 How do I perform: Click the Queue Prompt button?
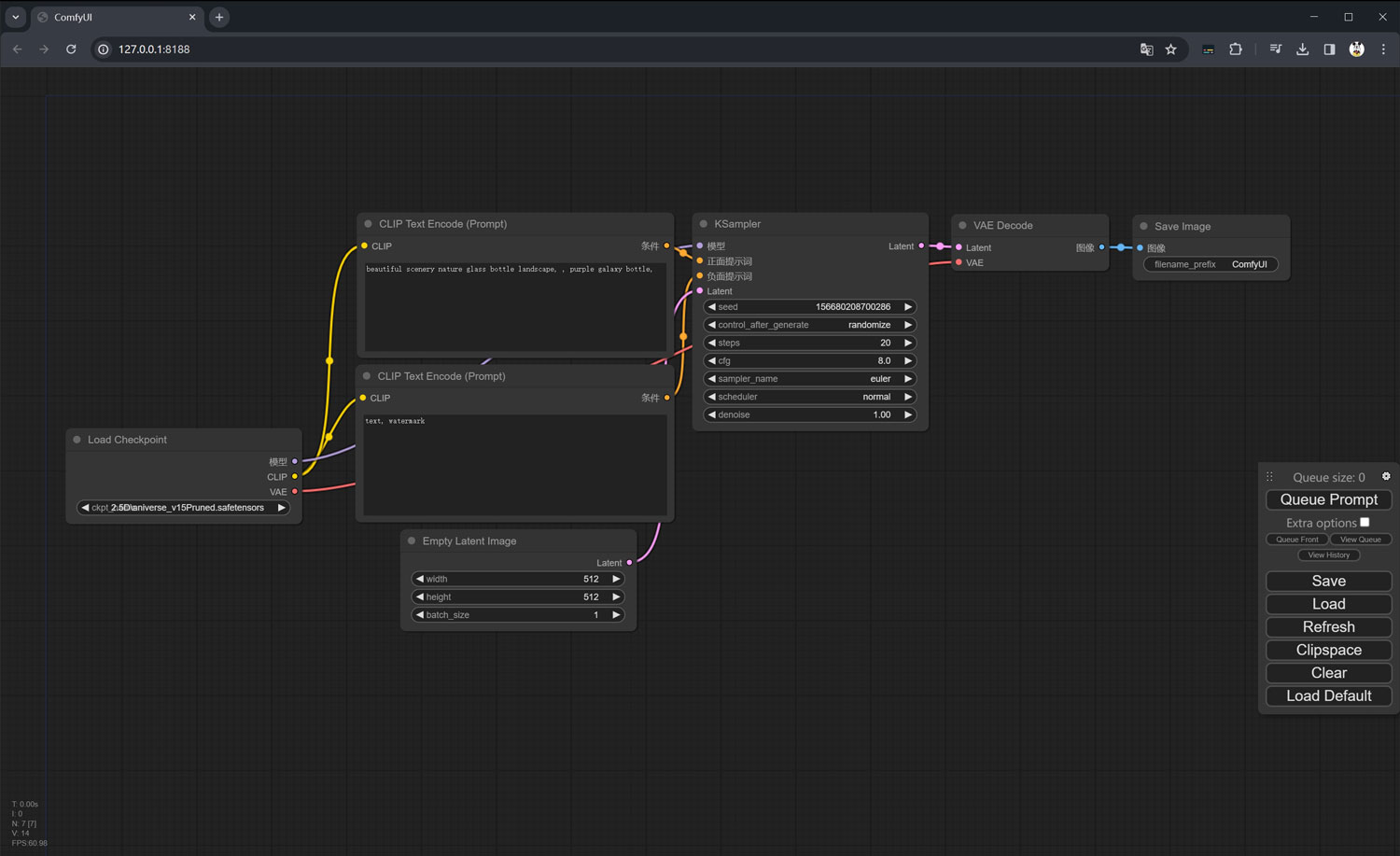pos(1329,499)
